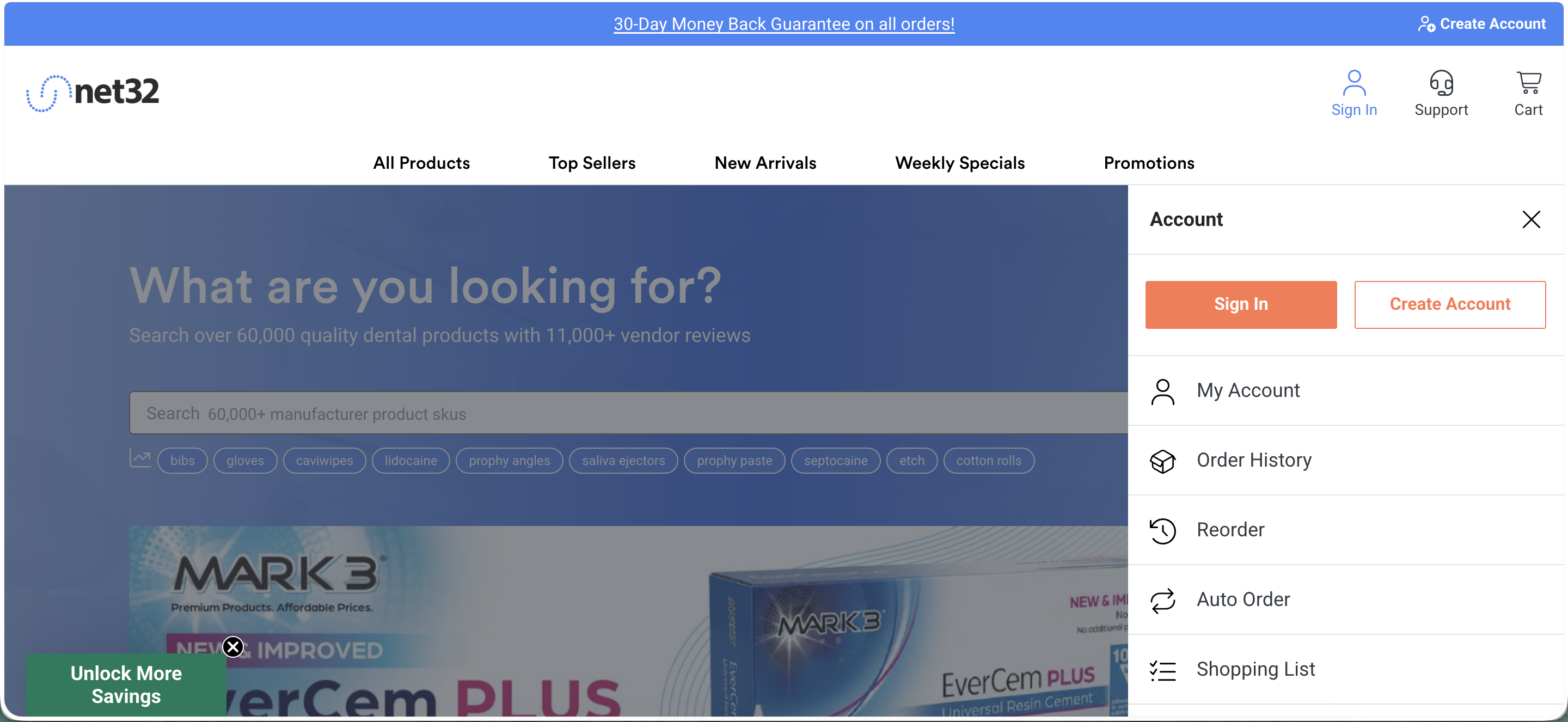The height and width of the screenshot is (722, 1568).
Task: Select the bibs search tag
Action: (x=182, y=461)
